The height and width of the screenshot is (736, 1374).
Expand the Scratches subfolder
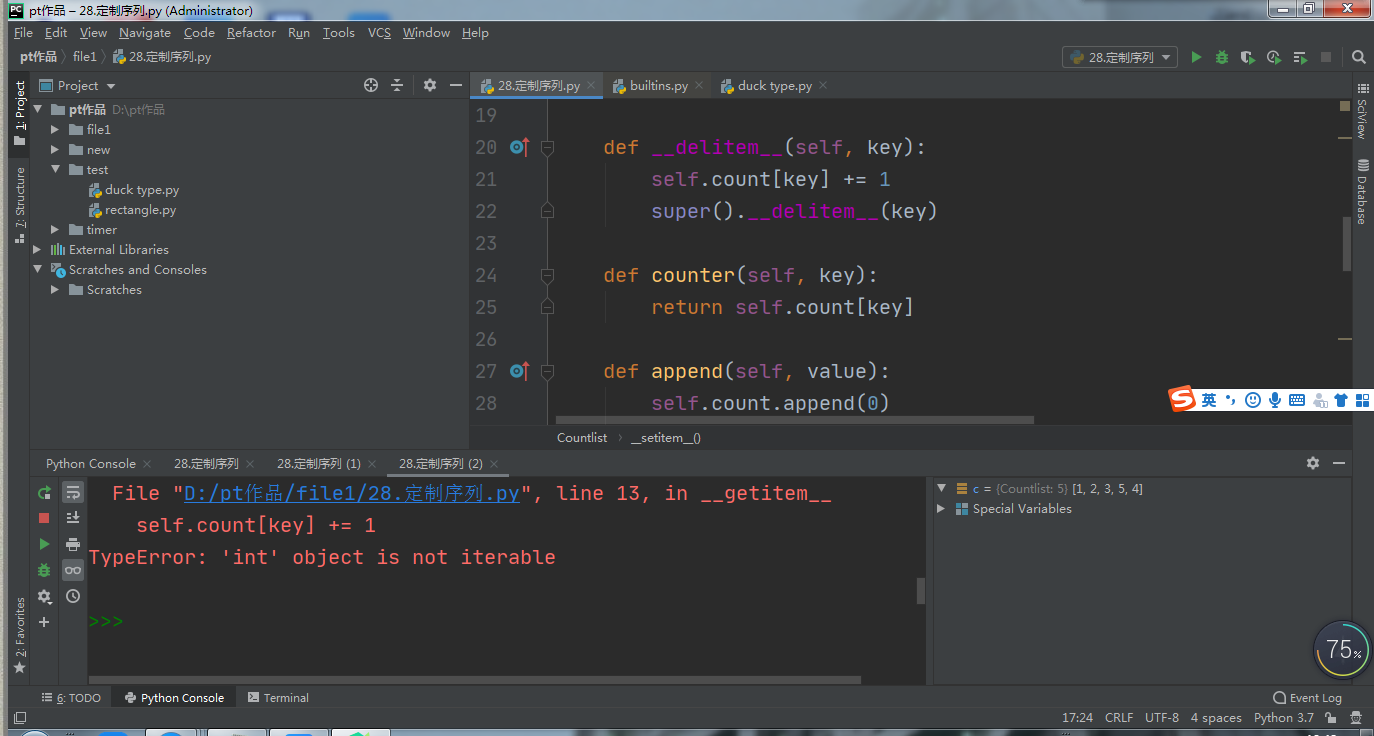[56, 290]
